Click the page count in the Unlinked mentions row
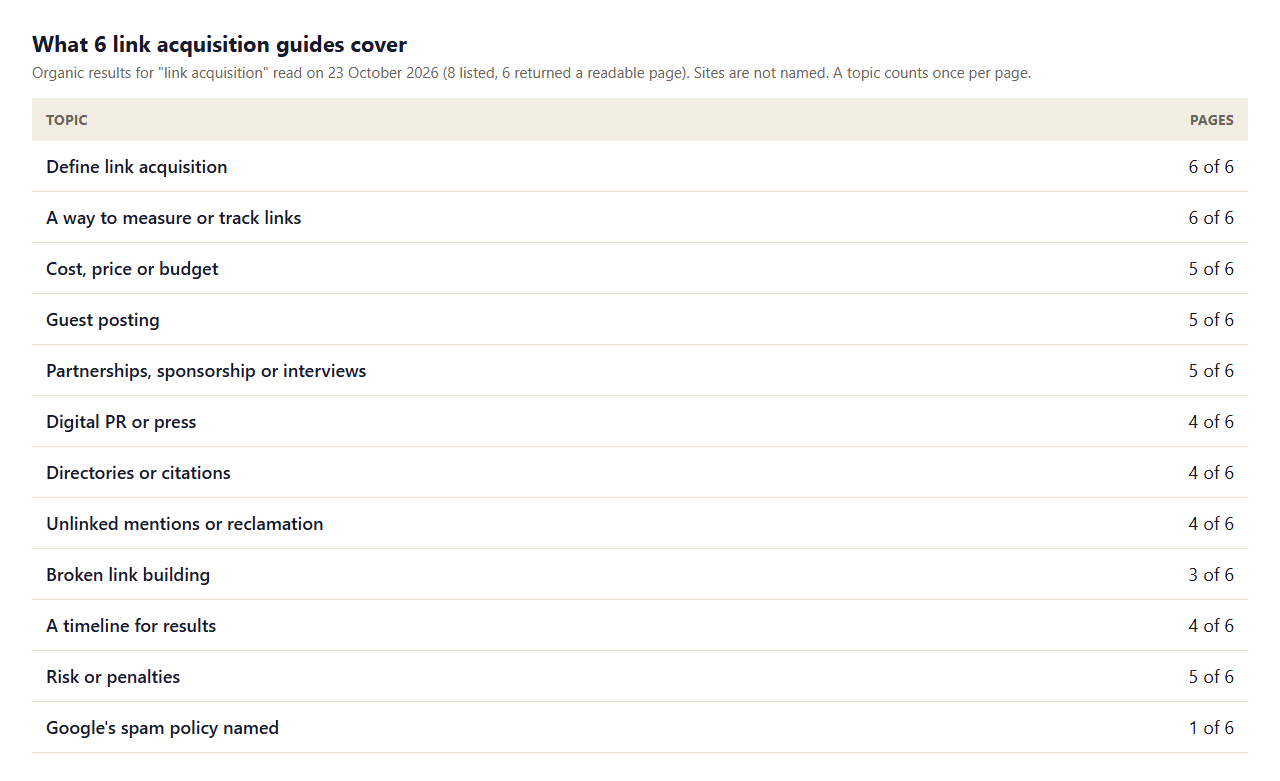Viewport: 1280px width, 781px height. tap(1211, 524)
